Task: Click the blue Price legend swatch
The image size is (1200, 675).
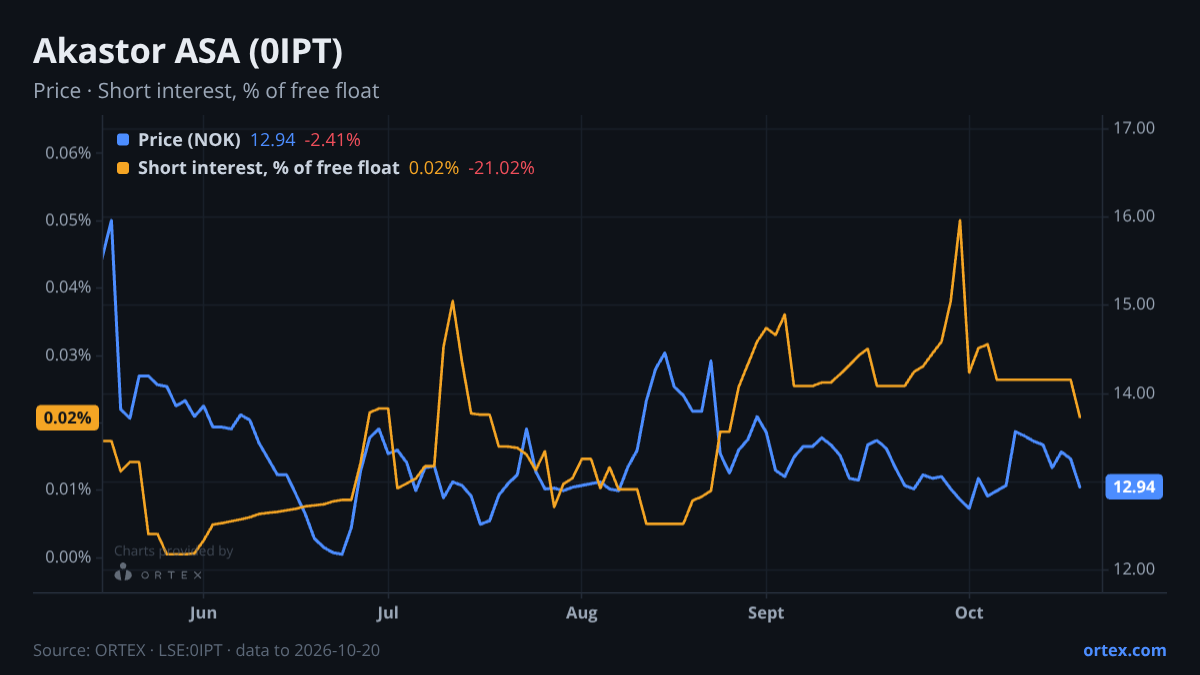Action: pos(123,139)
